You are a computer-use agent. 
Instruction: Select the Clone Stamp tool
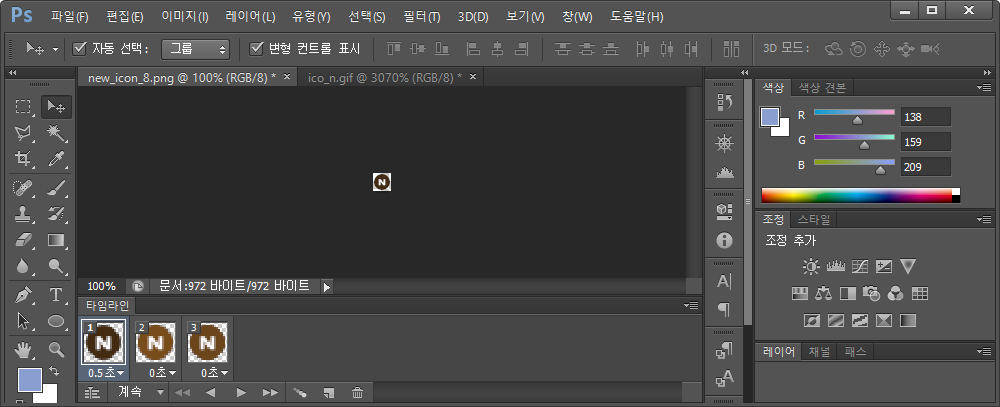24,214
